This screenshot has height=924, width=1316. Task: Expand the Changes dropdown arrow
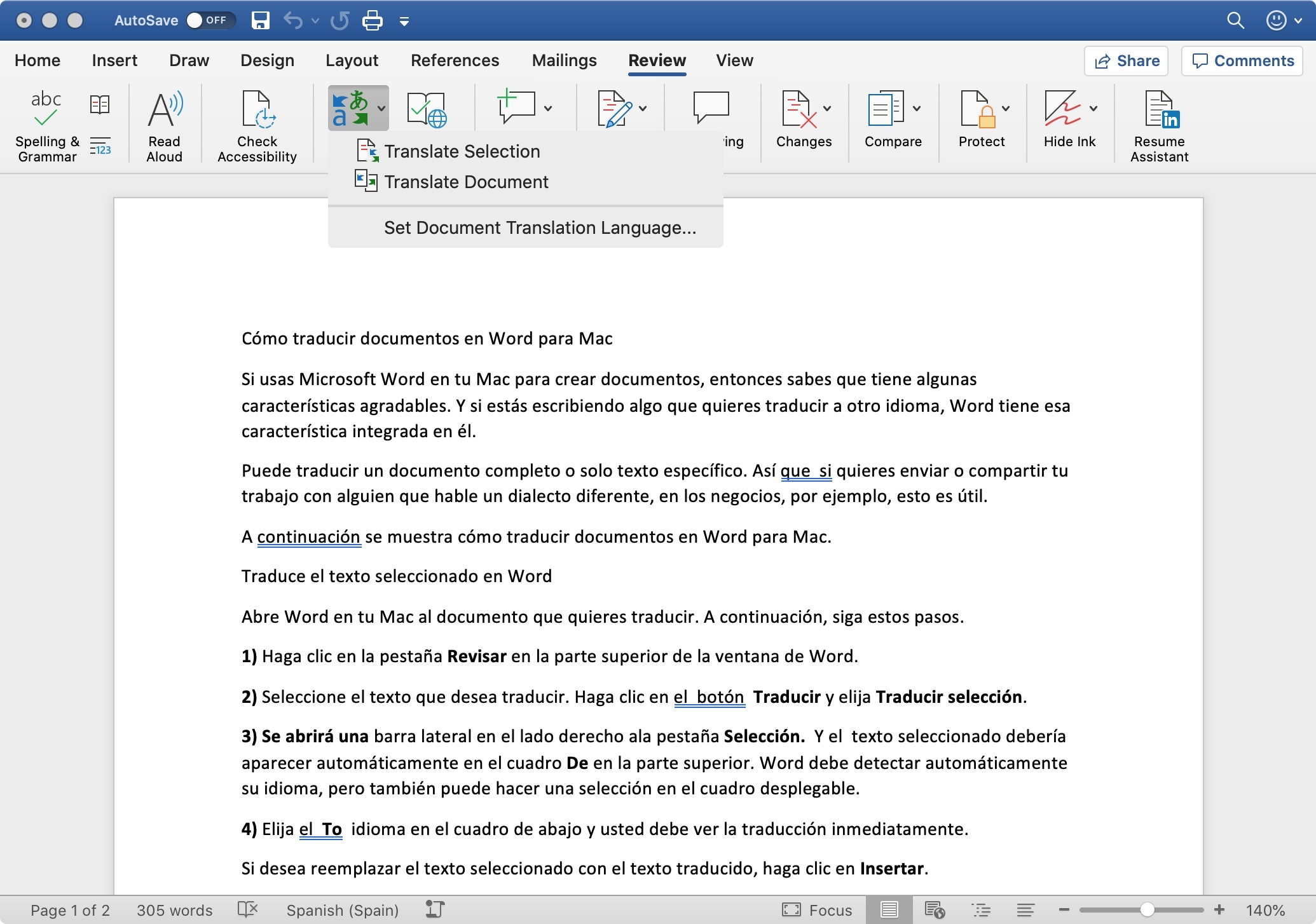[x=827, y=109]
